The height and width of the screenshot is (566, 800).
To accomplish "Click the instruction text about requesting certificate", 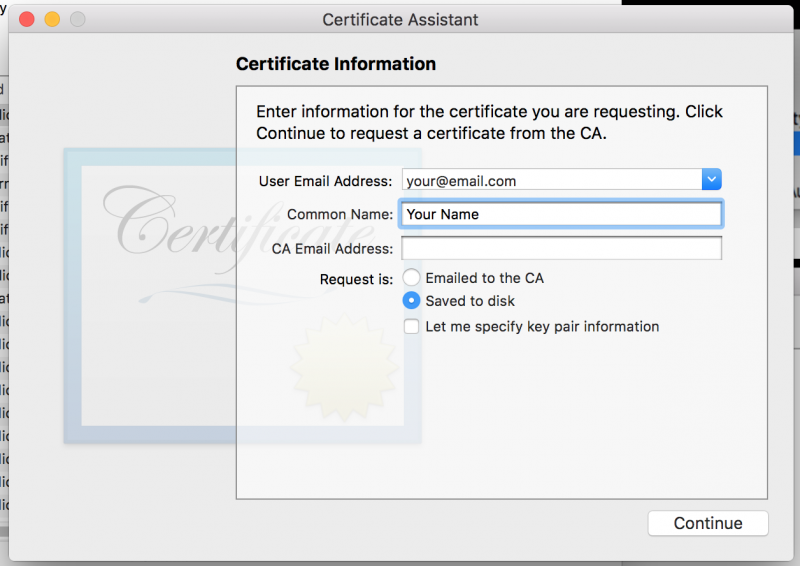I will coord(489,122).
